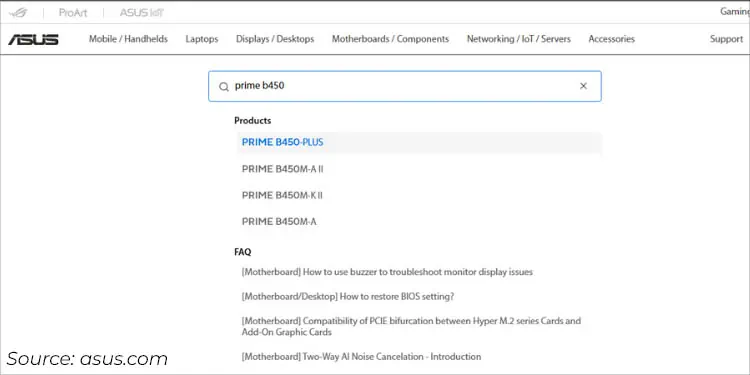Viewport: 750px width, 375px height.
Task: Select the PRIME B450-PLUS suggestion
Action: pyautogui.click(x=419, y=143)
